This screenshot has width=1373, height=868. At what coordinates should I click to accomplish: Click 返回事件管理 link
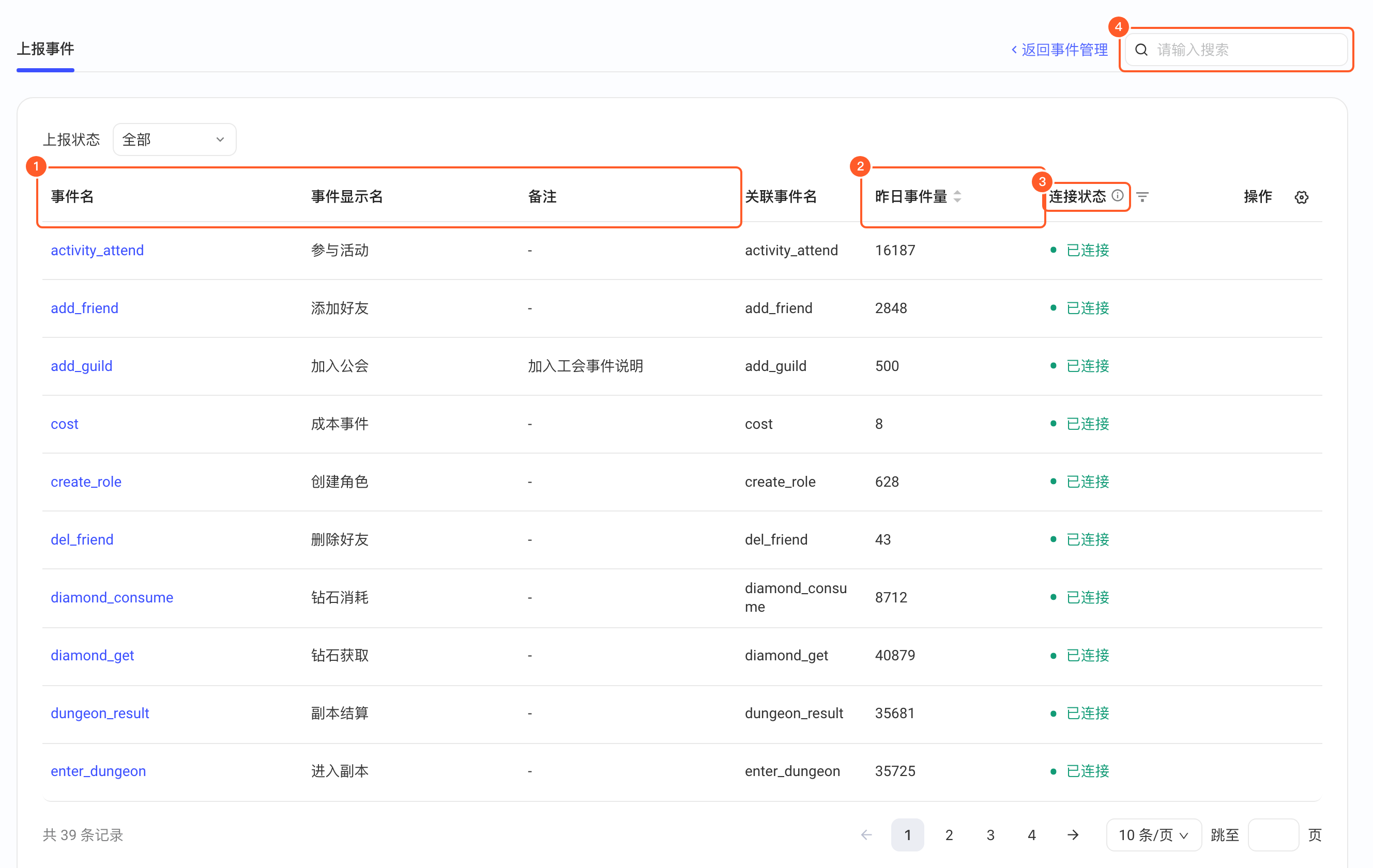1059,50
